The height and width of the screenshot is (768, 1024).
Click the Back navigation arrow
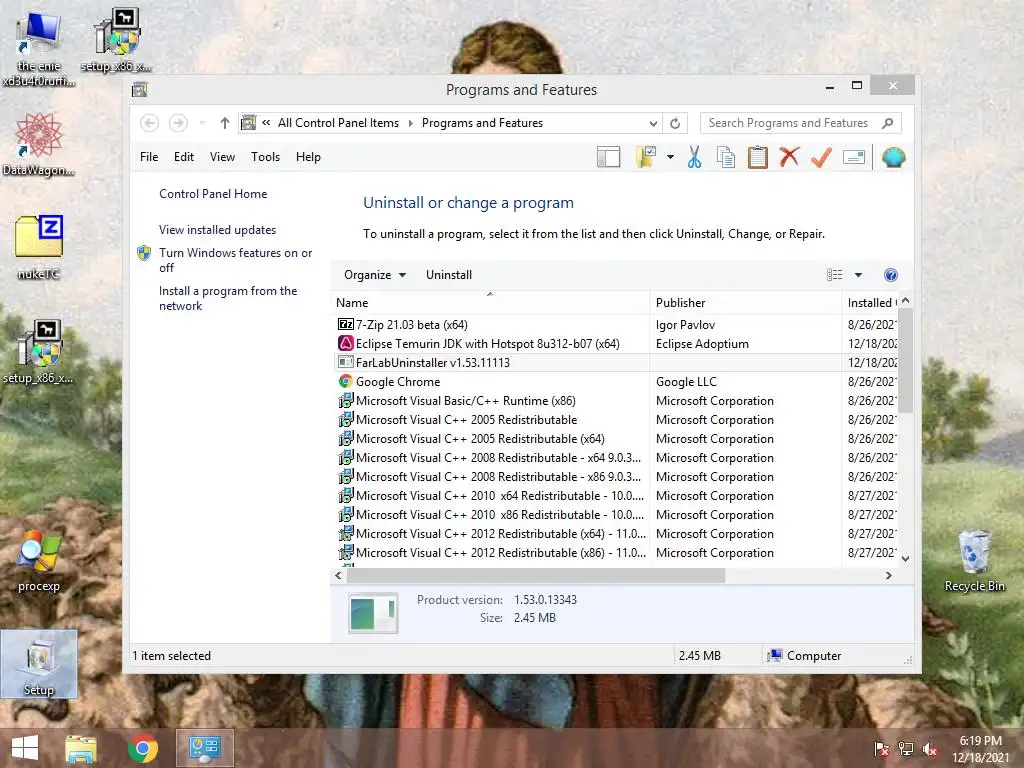click(149, 123)
